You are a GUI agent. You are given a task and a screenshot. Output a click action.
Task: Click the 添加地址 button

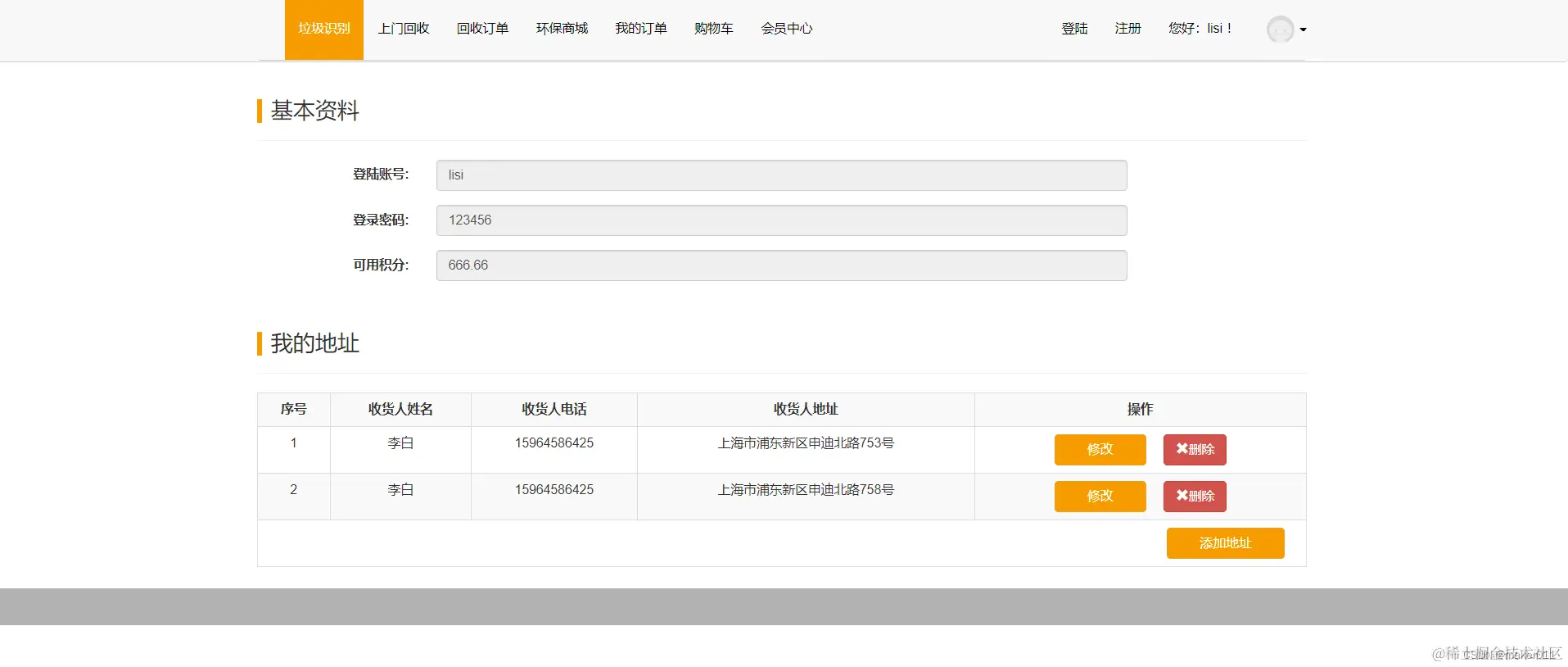coord(1226,543)
